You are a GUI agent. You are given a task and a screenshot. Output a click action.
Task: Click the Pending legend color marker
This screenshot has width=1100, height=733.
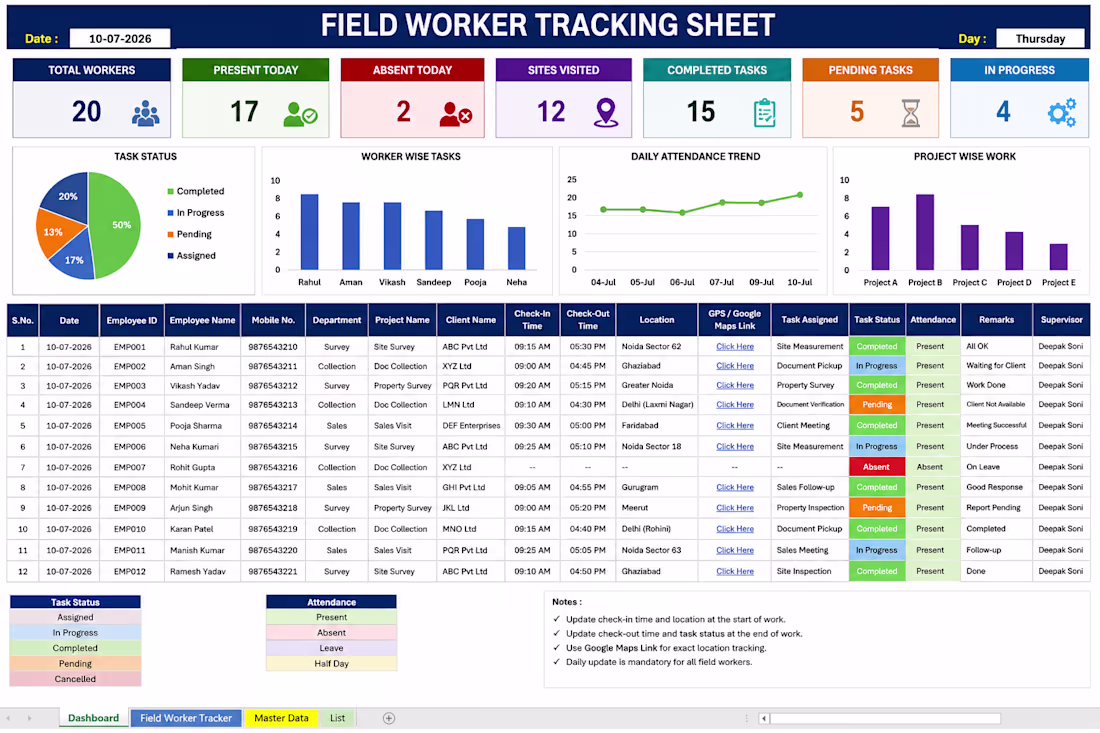pyautogui.click(x=170, y=234)
